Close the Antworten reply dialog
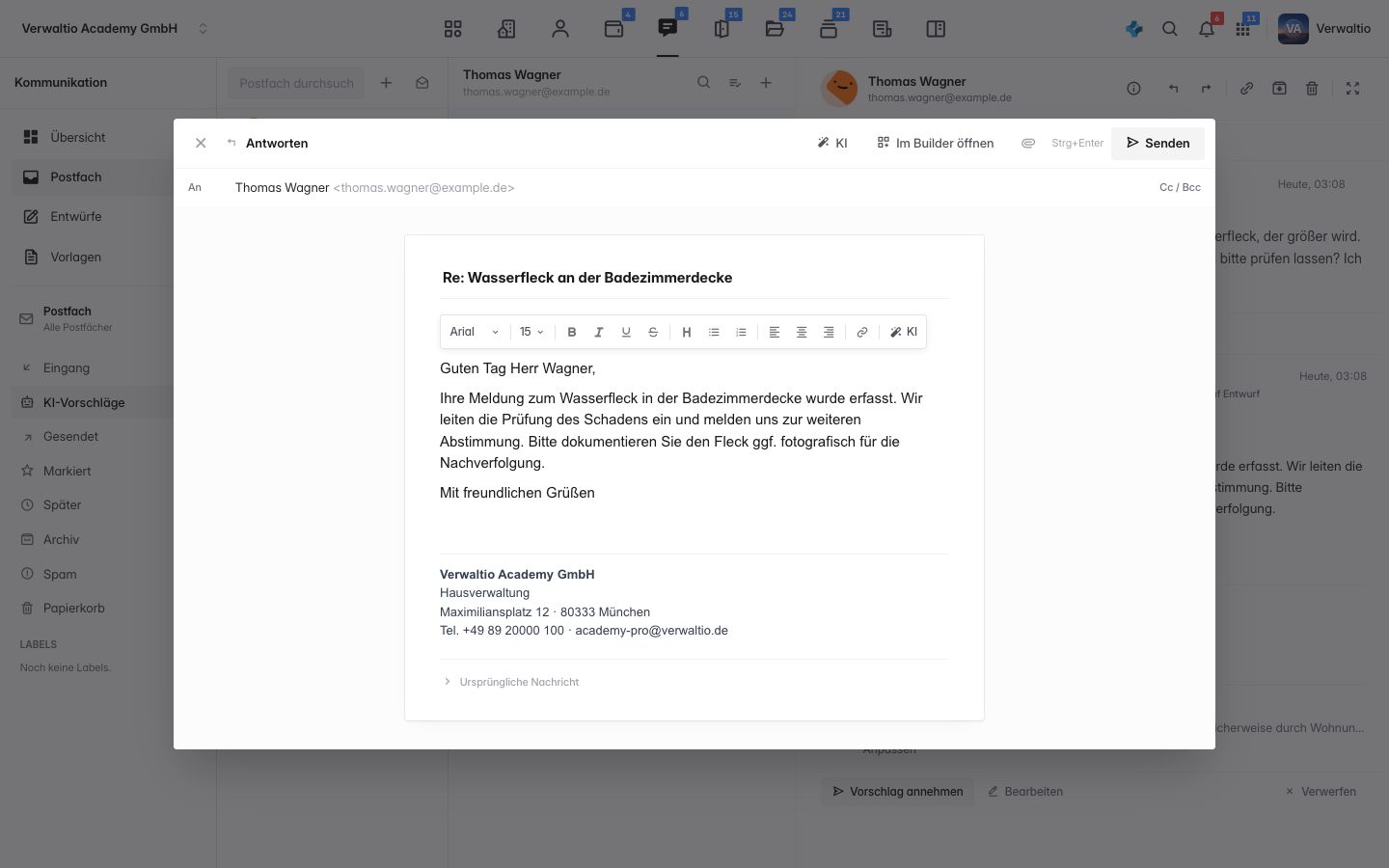Viewport: 1389px width, 868px height. pos(201,143)
